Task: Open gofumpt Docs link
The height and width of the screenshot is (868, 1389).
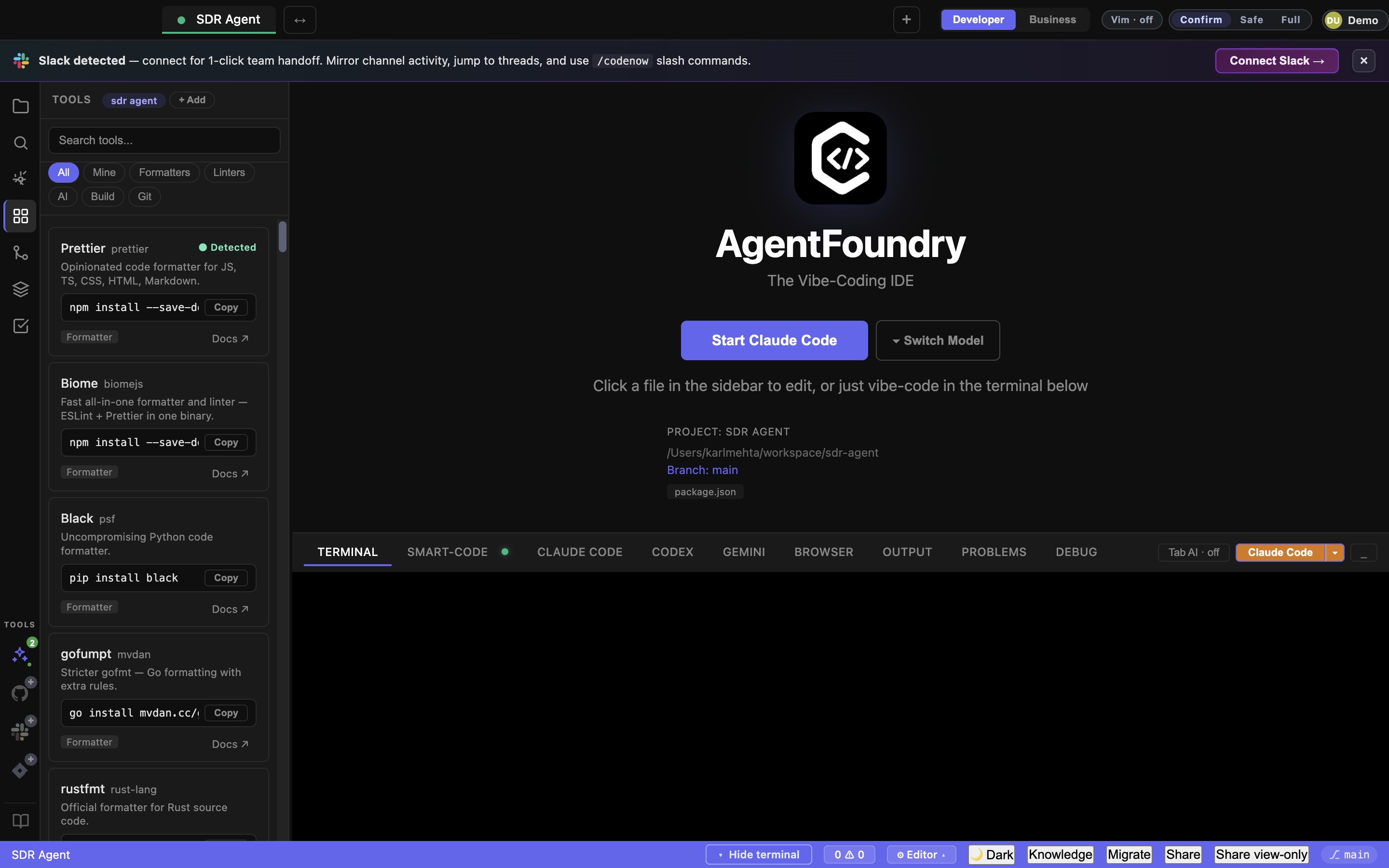Action: click(x=230, y=744)
